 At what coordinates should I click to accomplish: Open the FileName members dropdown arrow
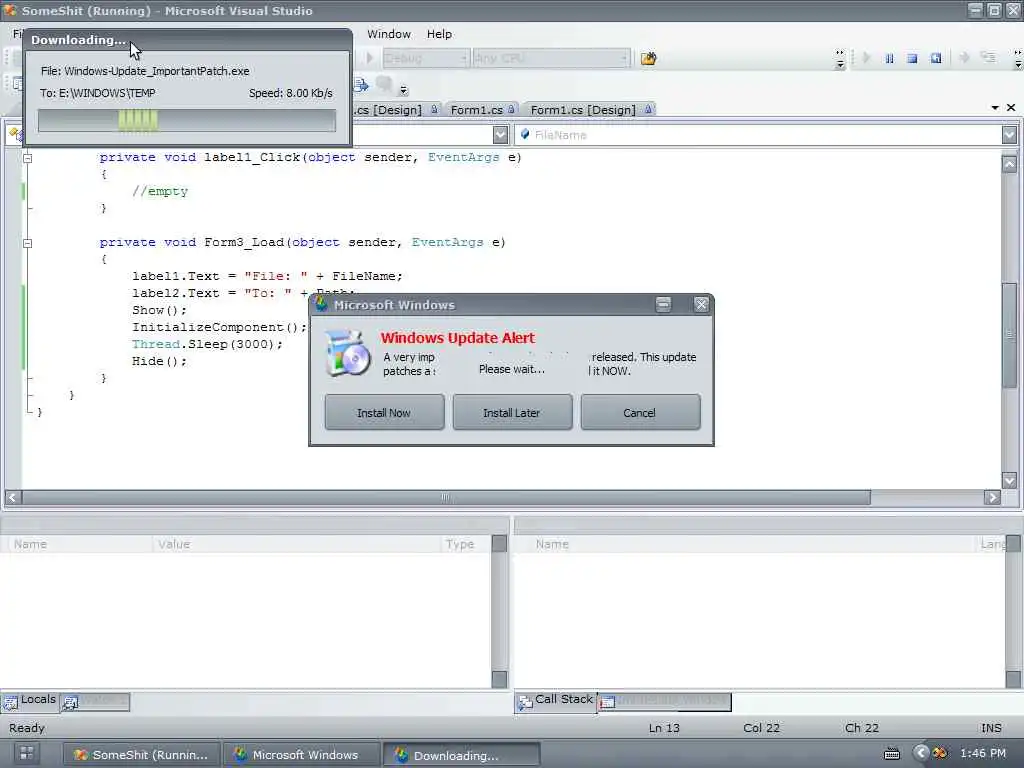pos(1009,135)
